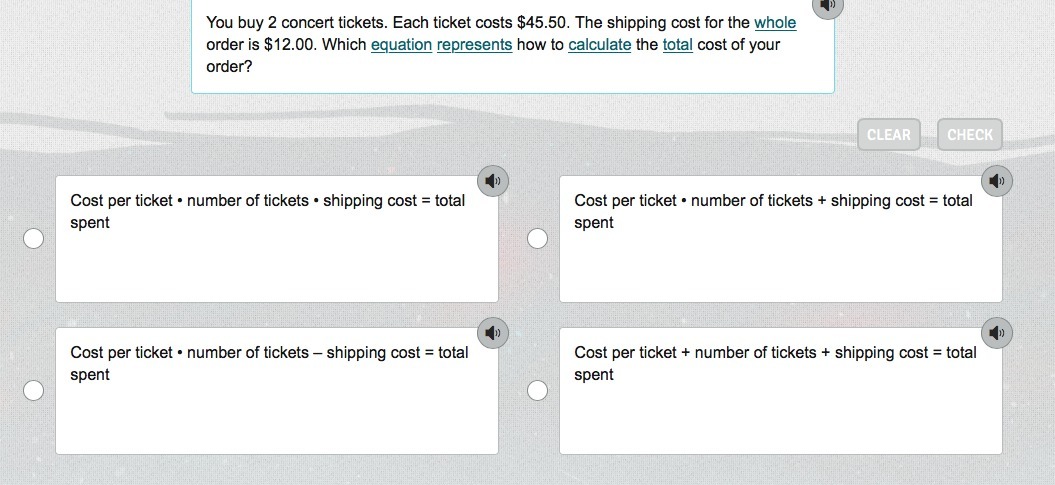Open the 'equation' vocabulary link
1055x485 pixels.
[401, 44]
